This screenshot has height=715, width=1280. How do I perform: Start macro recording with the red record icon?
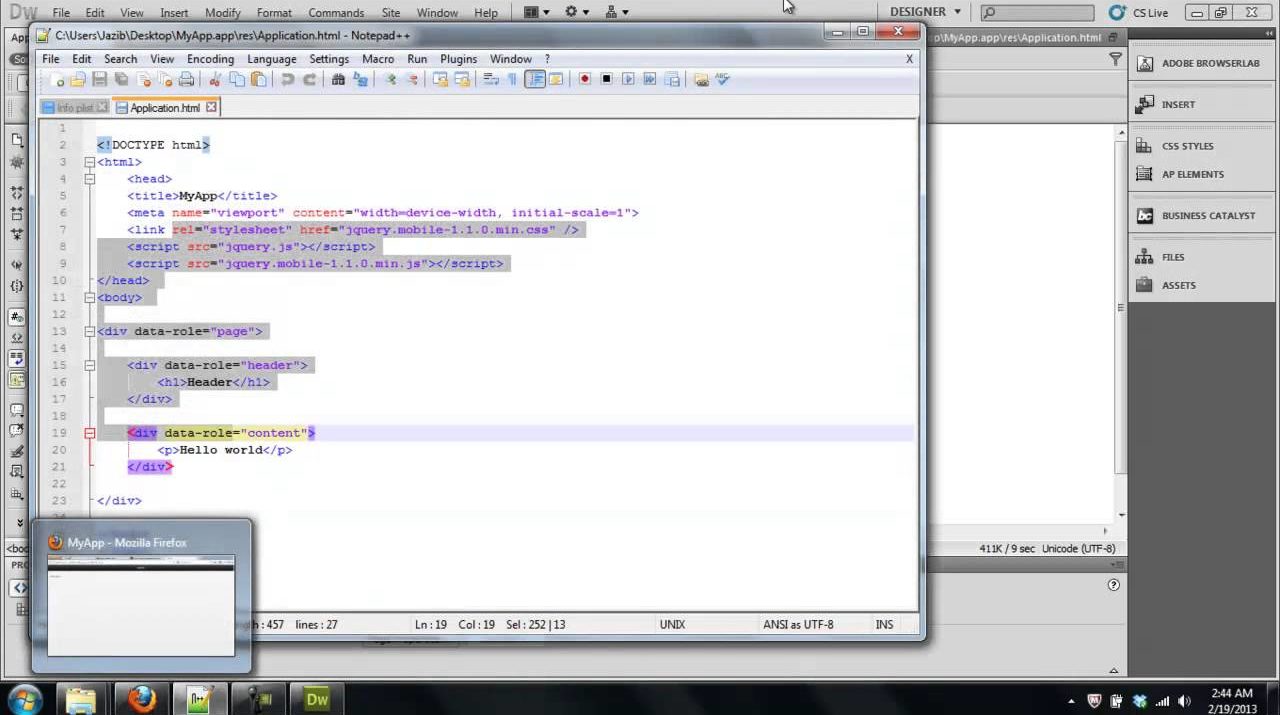click(585, 80)
